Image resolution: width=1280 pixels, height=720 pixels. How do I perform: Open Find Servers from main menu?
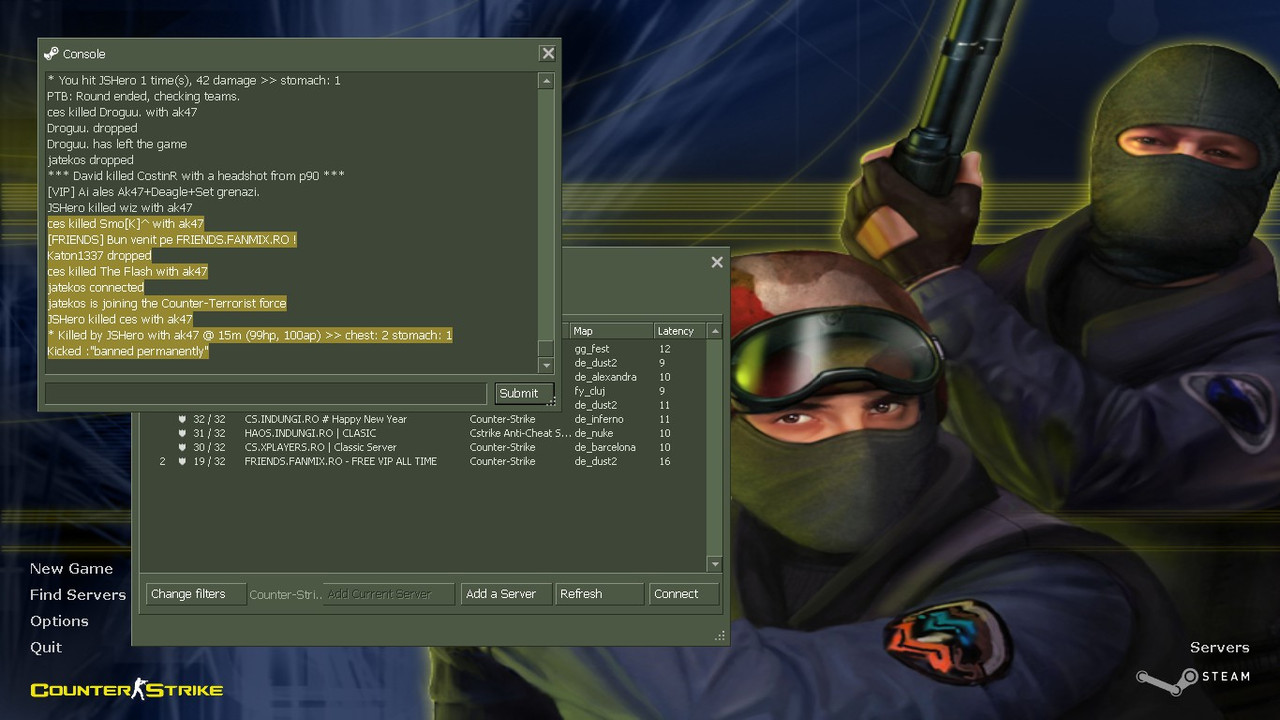[x=78, y=594]
